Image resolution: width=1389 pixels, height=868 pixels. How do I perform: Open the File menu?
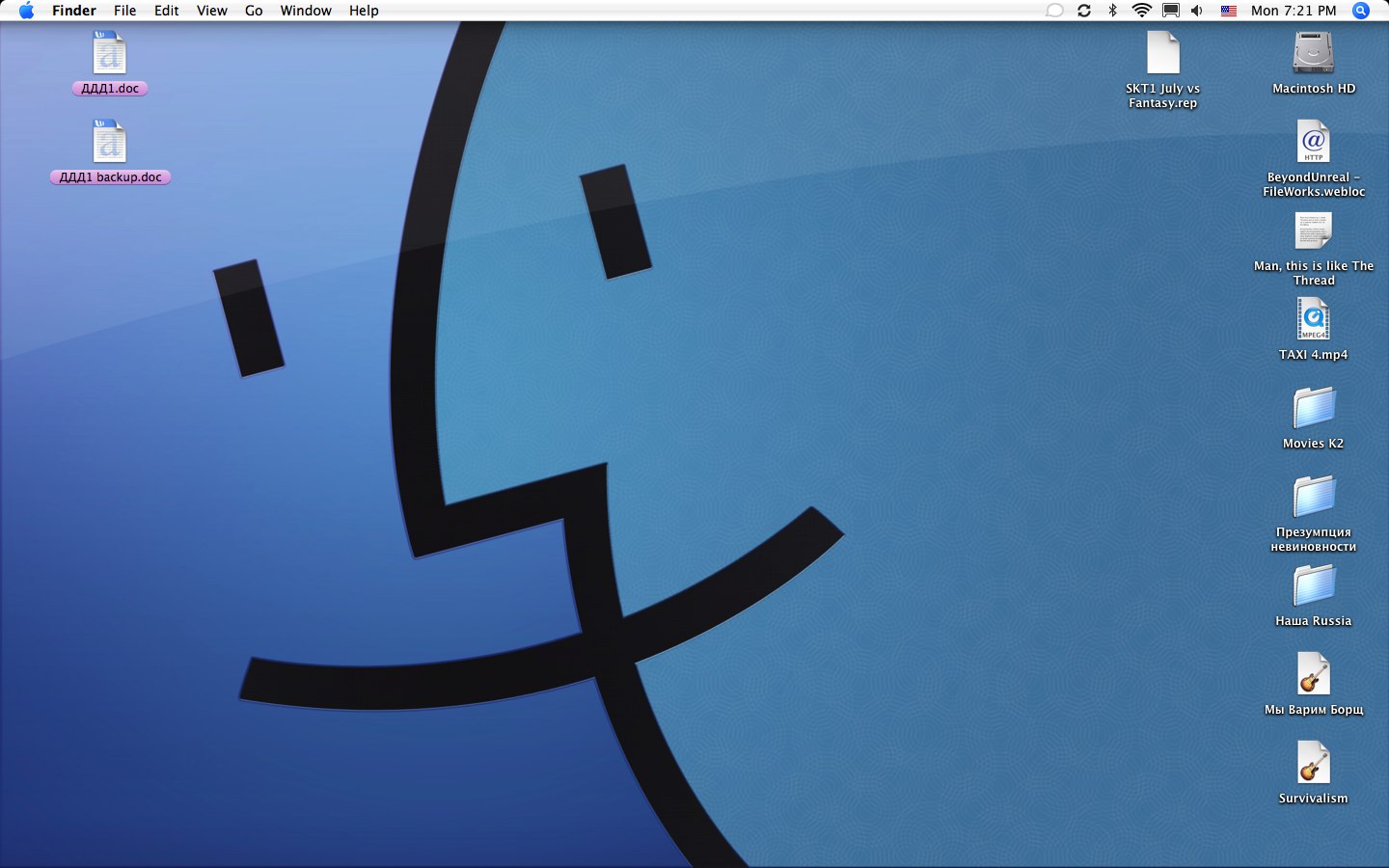[125, 11]
